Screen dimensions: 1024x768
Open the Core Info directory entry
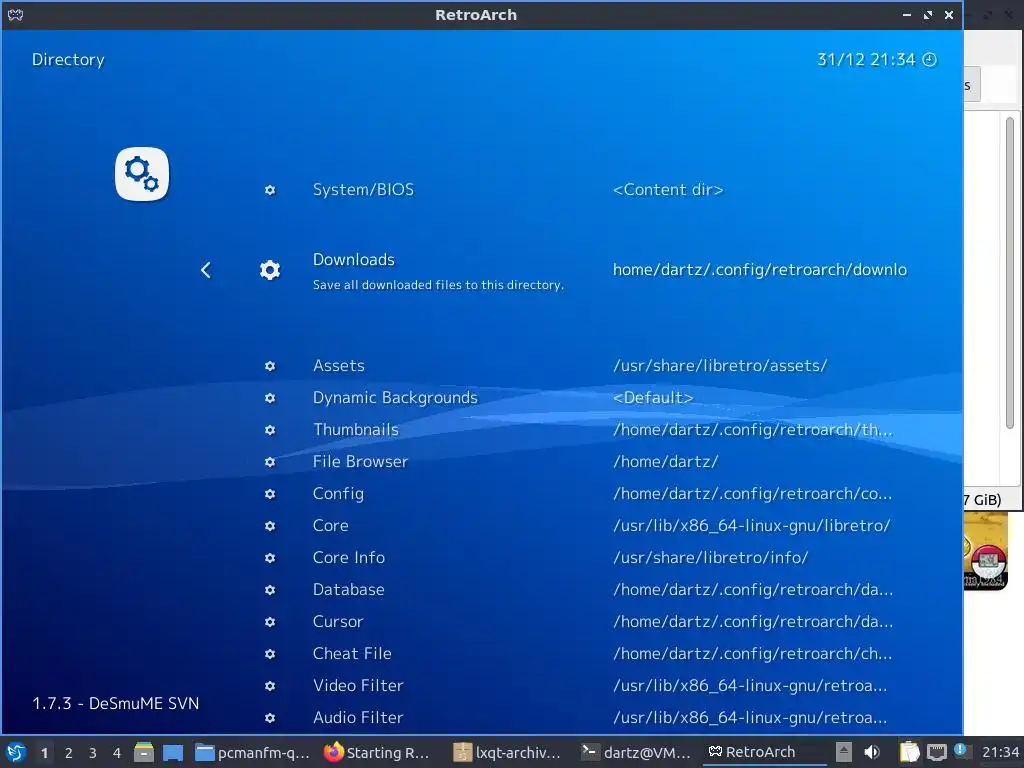pyautogui.click(x=349, y=558)
